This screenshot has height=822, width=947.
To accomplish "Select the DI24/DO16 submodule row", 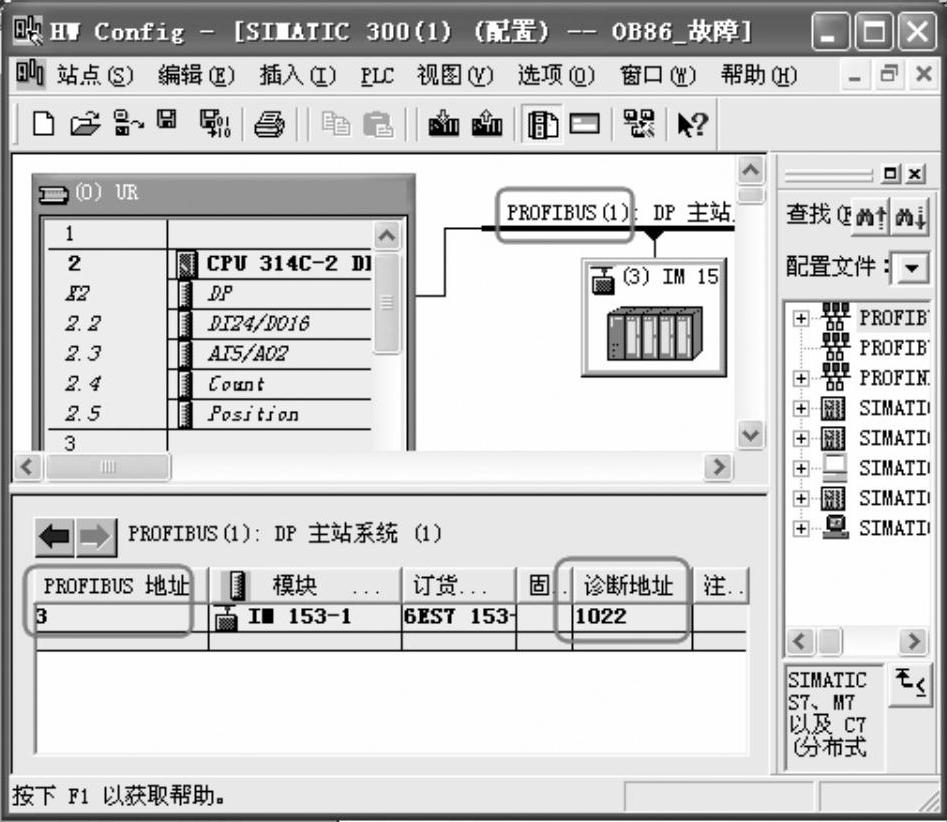I will pyautogui.click(x=210, y=324).
